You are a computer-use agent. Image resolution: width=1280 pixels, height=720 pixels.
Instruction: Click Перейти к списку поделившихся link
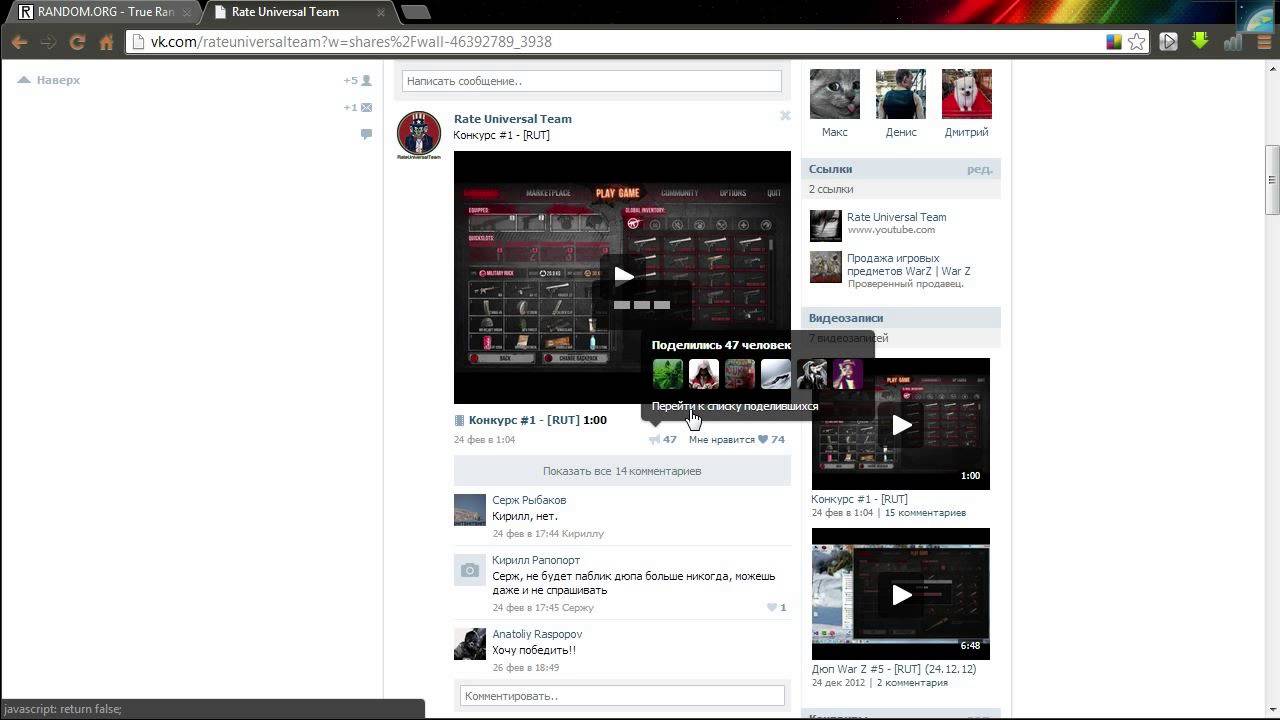735,406
